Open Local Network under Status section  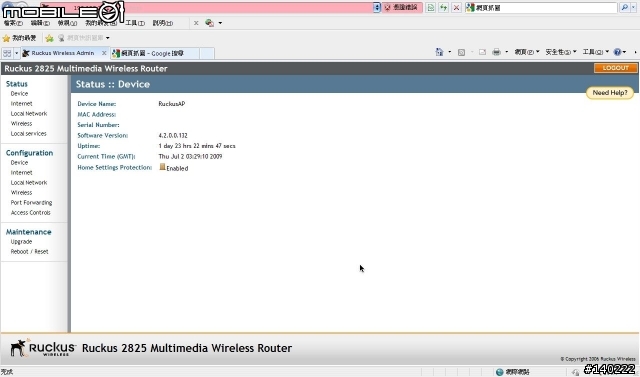pyautogui.click(x=29, y=113)
